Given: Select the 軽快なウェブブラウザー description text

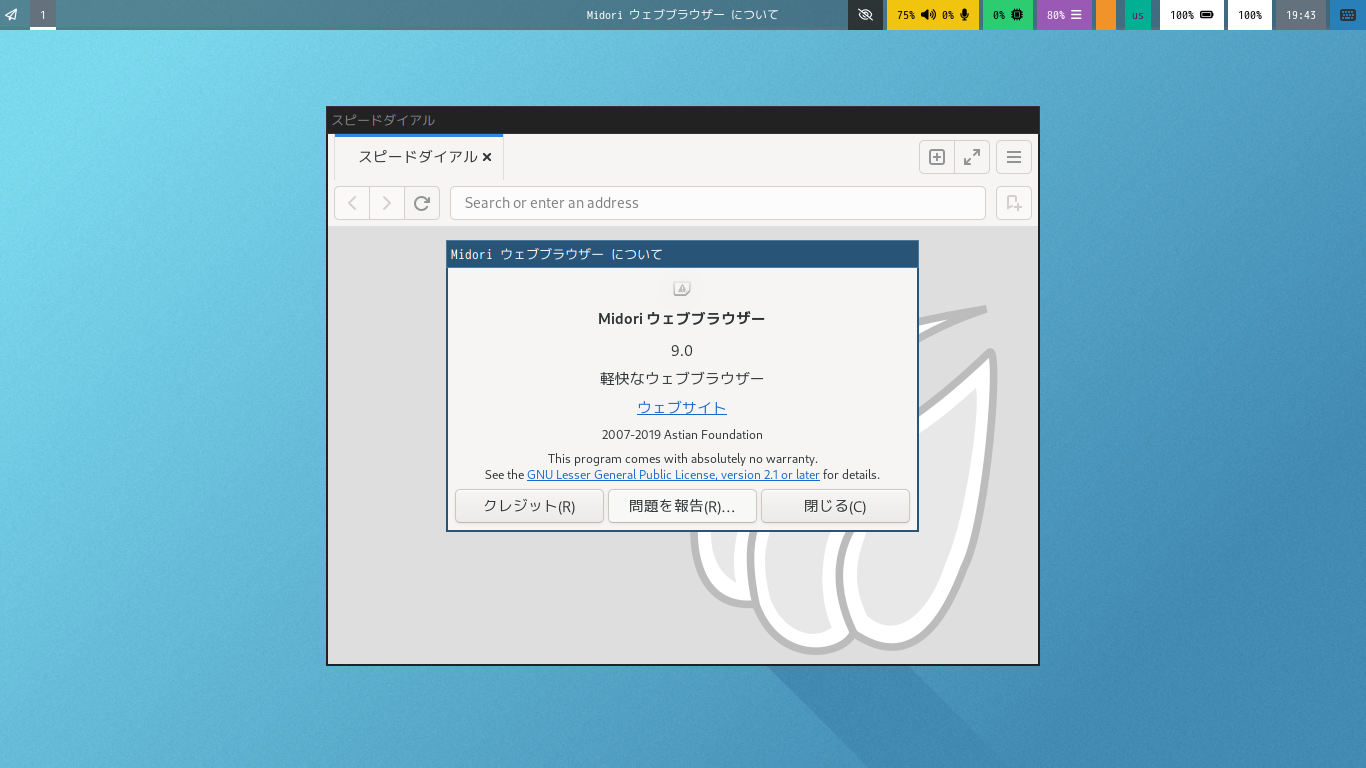Looking at the screenshot, I should pyautogui.click(x=682, y=379).
